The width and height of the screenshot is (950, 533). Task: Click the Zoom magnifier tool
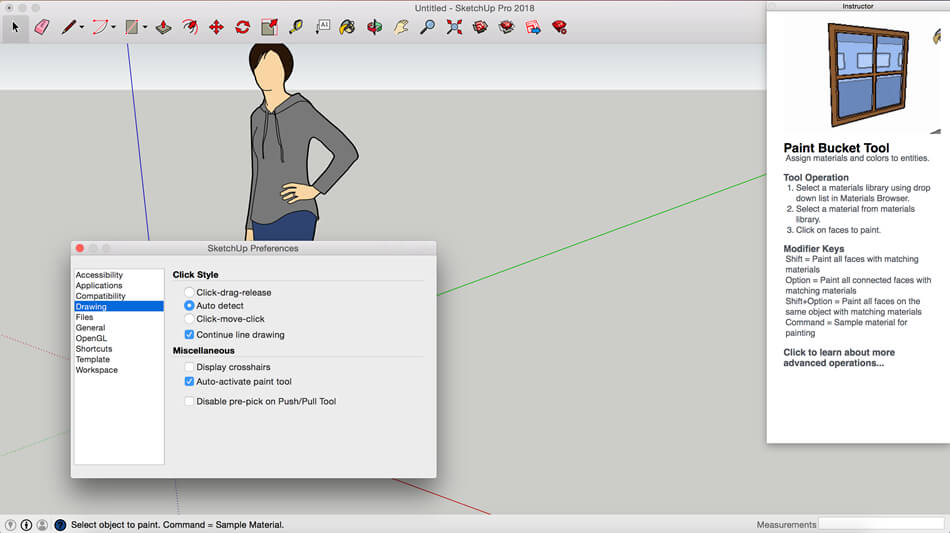pos(427,27)
